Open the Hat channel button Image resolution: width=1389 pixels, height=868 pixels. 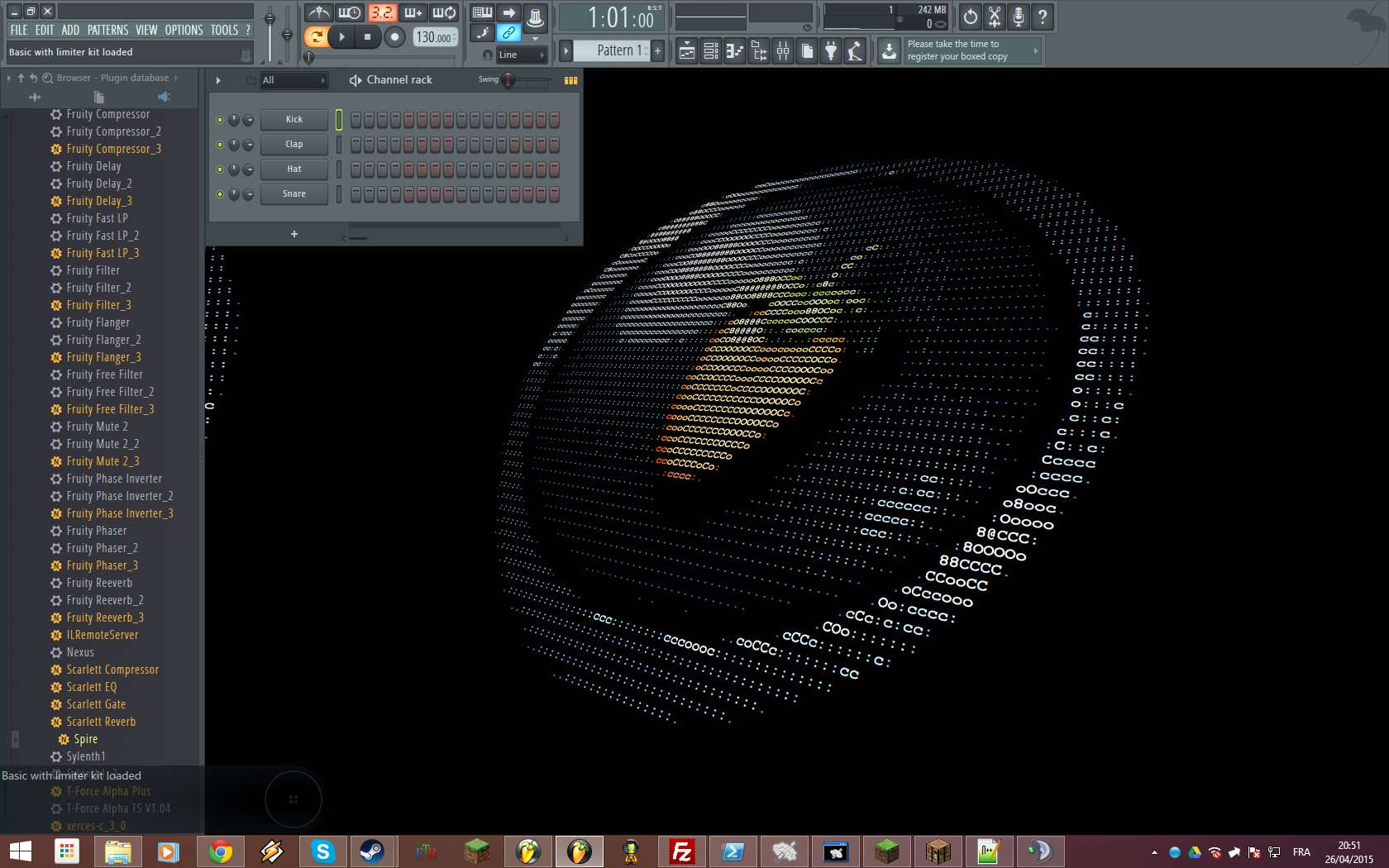(x=294, y=169)
